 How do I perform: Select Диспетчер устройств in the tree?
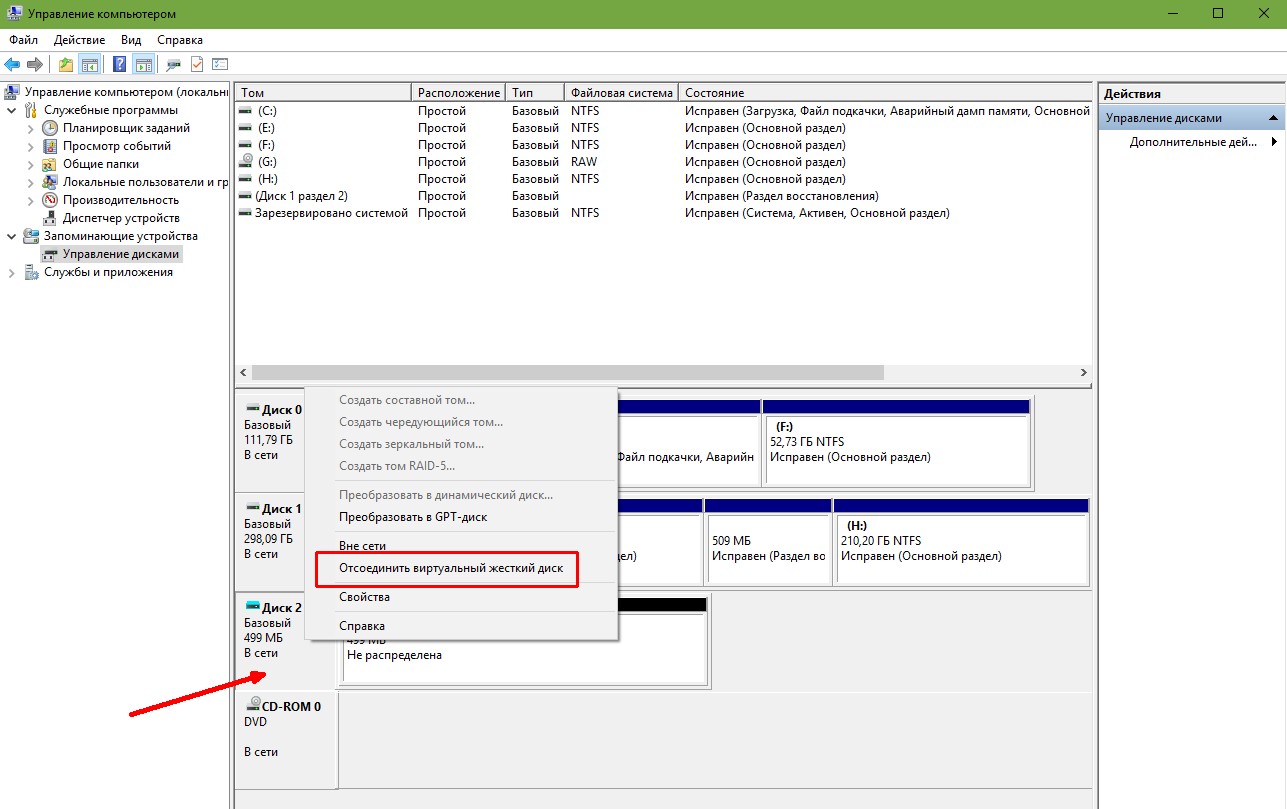coord(121,218)
